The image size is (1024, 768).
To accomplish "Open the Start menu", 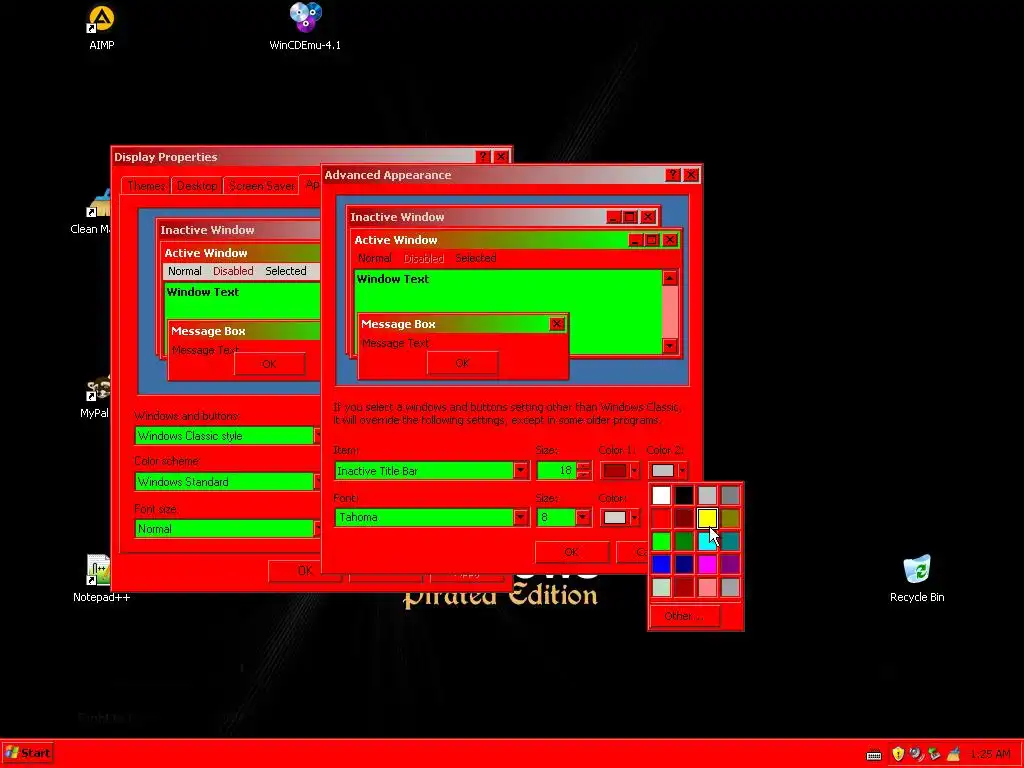I will coord(27,753).
